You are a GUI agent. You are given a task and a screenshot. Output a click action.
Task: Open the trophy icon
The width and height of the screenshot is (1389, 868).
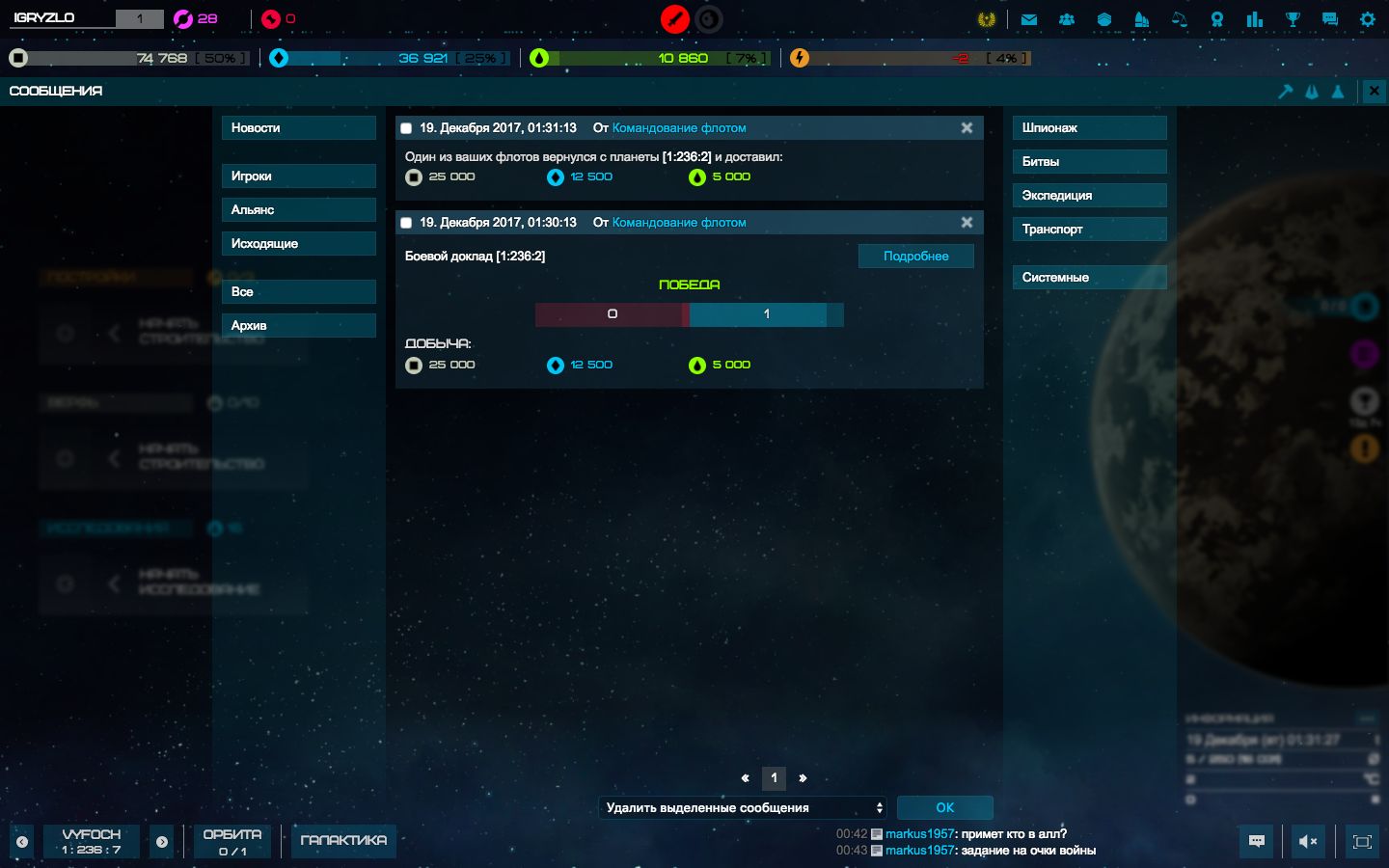[x=1293, y=19]
